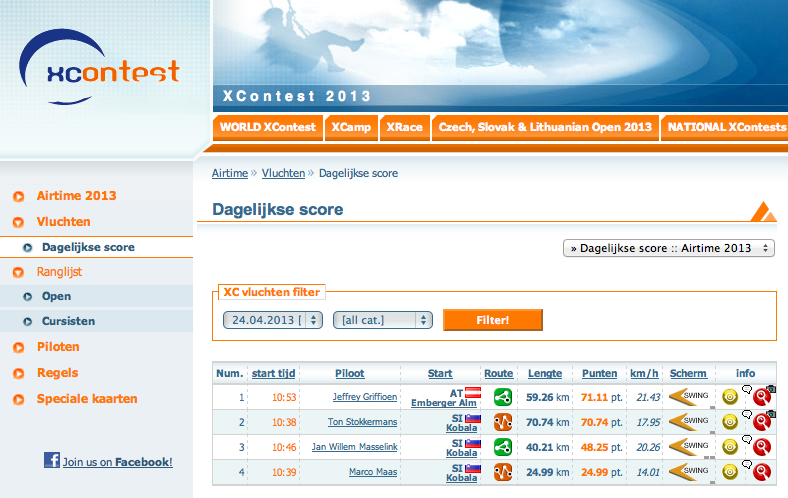Click the Swing glider logo in Ton Stokkermans row

point(690,422)
